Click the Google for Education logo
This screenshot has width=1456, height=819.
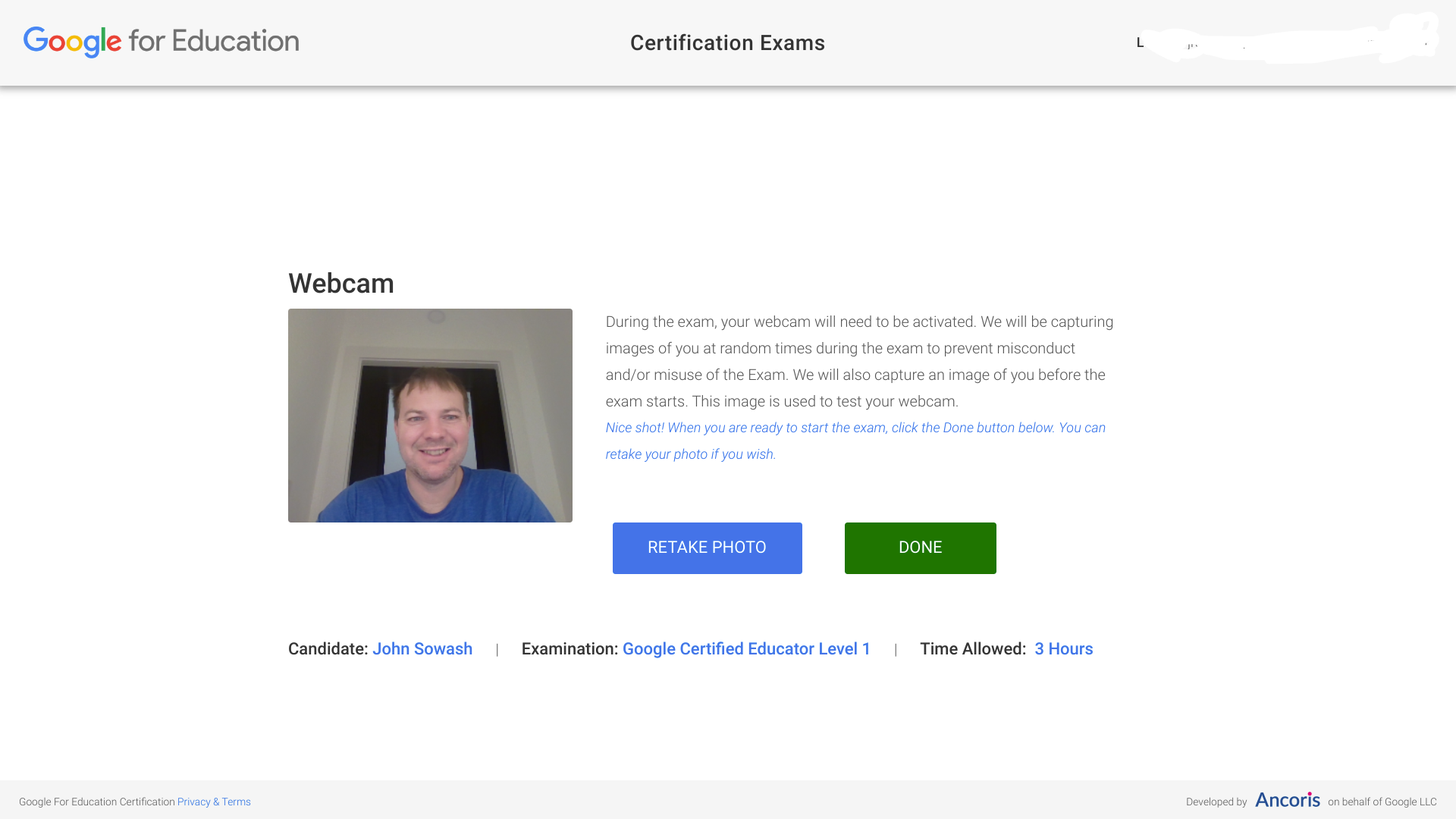(x=161, y=42)
